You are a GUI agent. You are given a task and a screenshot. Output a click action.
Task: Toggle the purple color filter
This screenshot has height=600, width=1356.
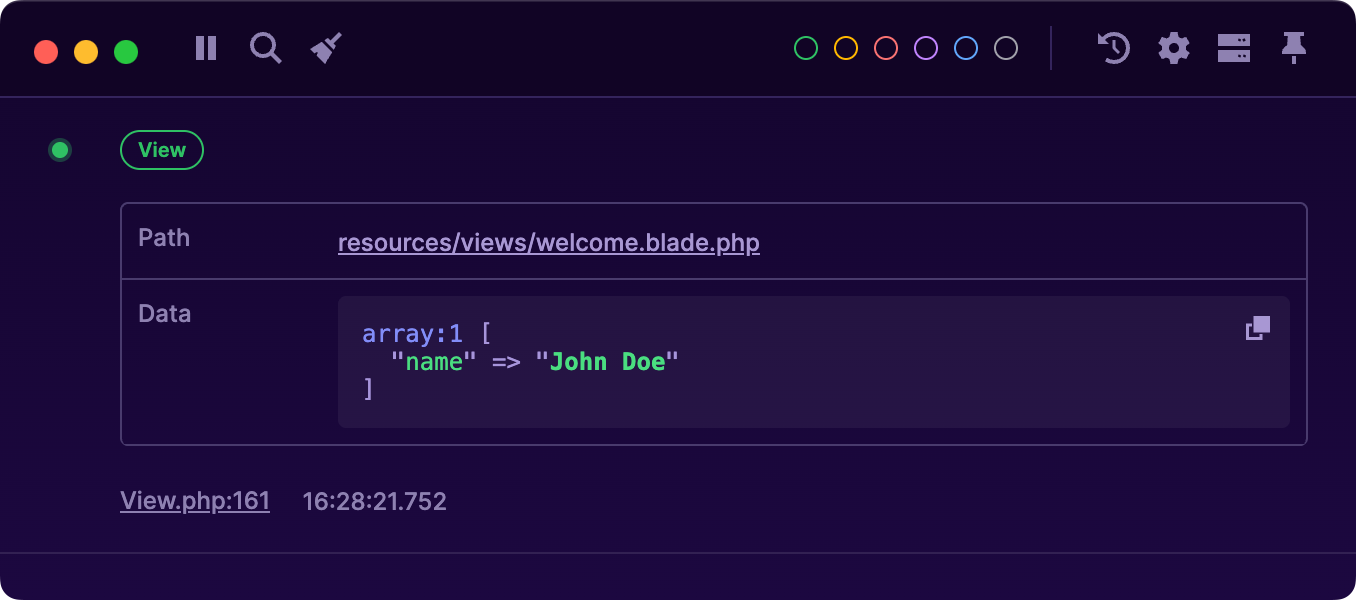925,47
